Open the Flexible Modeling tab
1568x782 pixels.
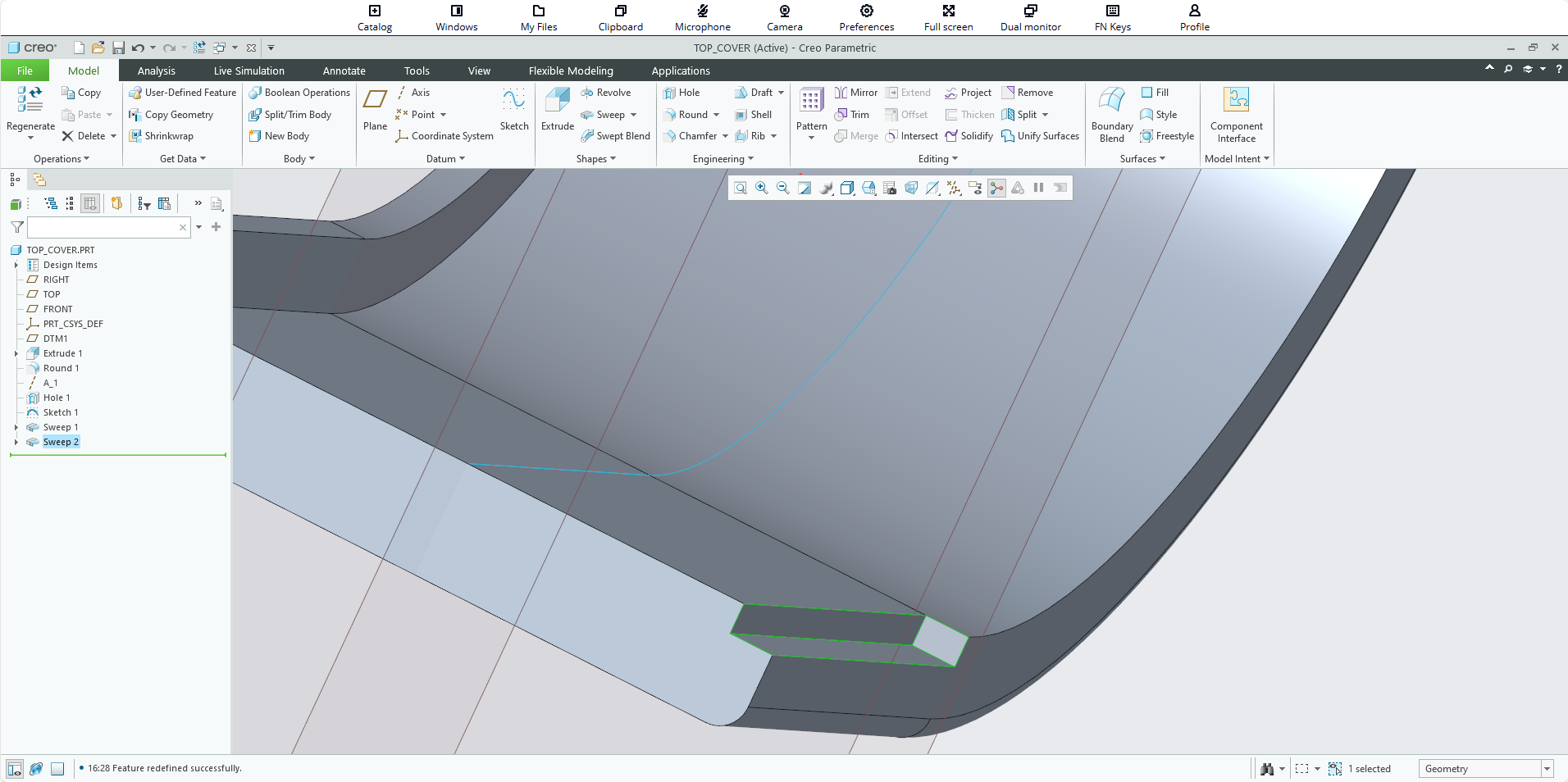click(570, 71)
